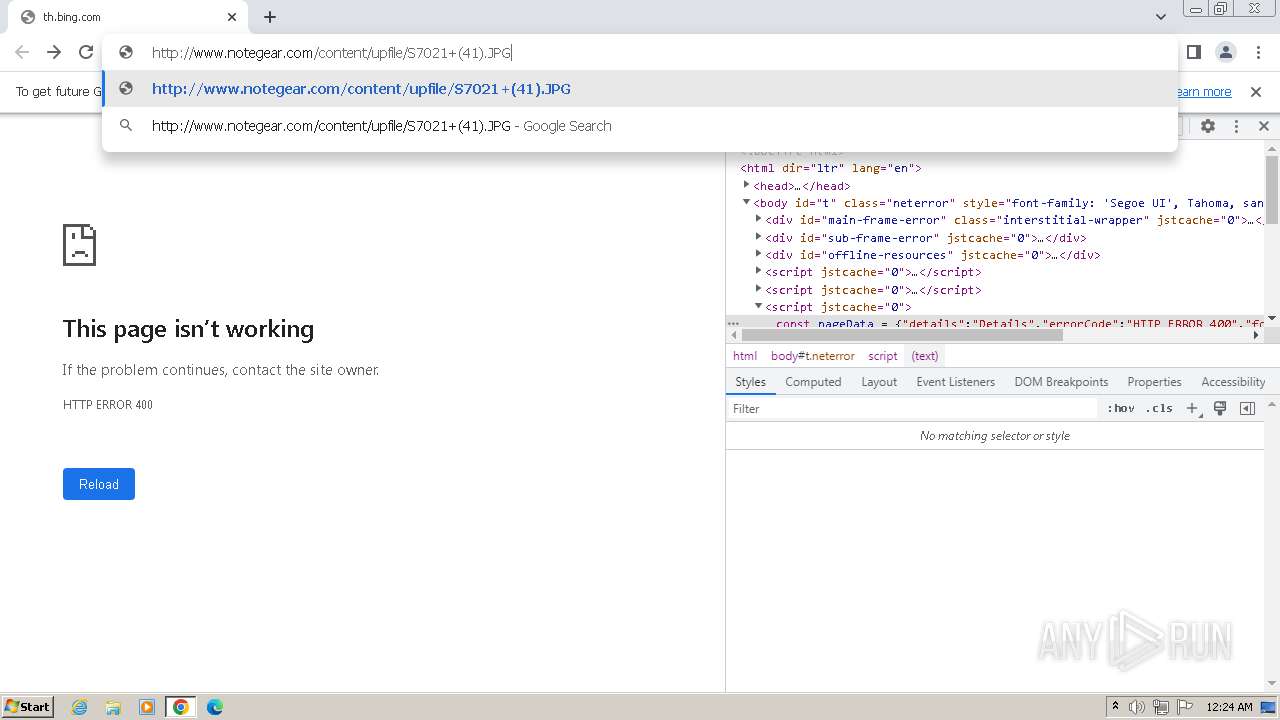1280x720 pixels.
Task: Expand the sub-frame-error div
Action: click(x=759, y=237)
